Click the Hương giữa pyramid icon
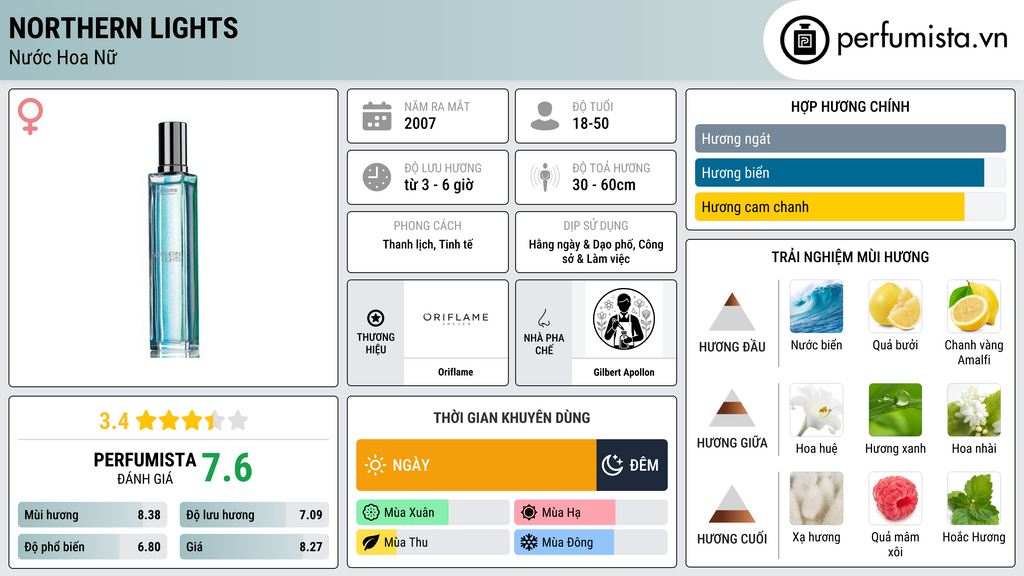This screenshot has height=576, width=1024. [x=732, y=408]
